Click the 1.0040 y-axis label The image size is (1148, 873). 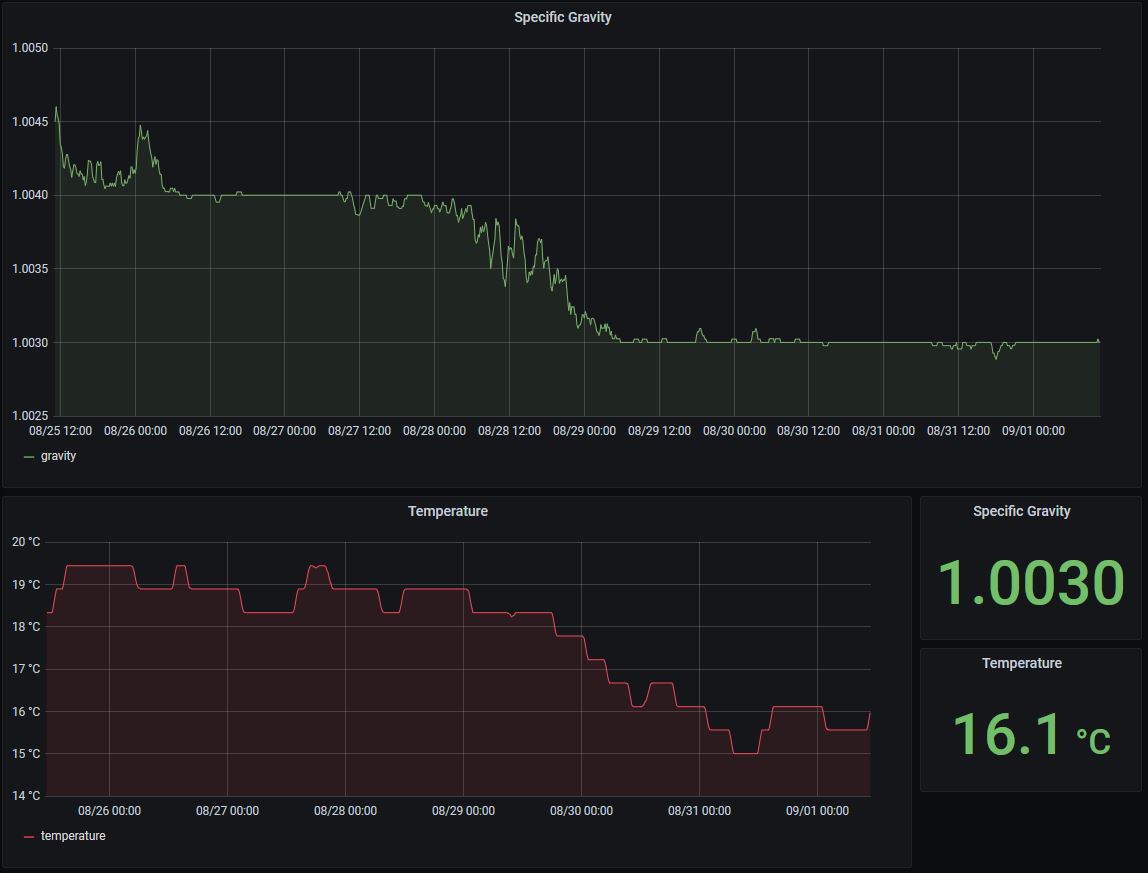(x=30, y=195)
